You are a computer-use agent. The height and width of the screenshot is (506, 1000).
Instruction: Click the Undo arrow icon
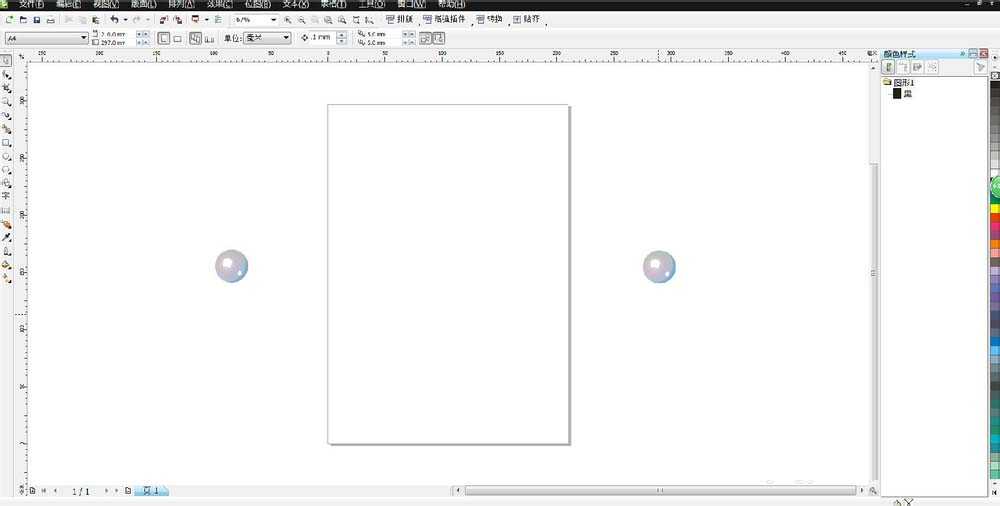coord(114,20)
